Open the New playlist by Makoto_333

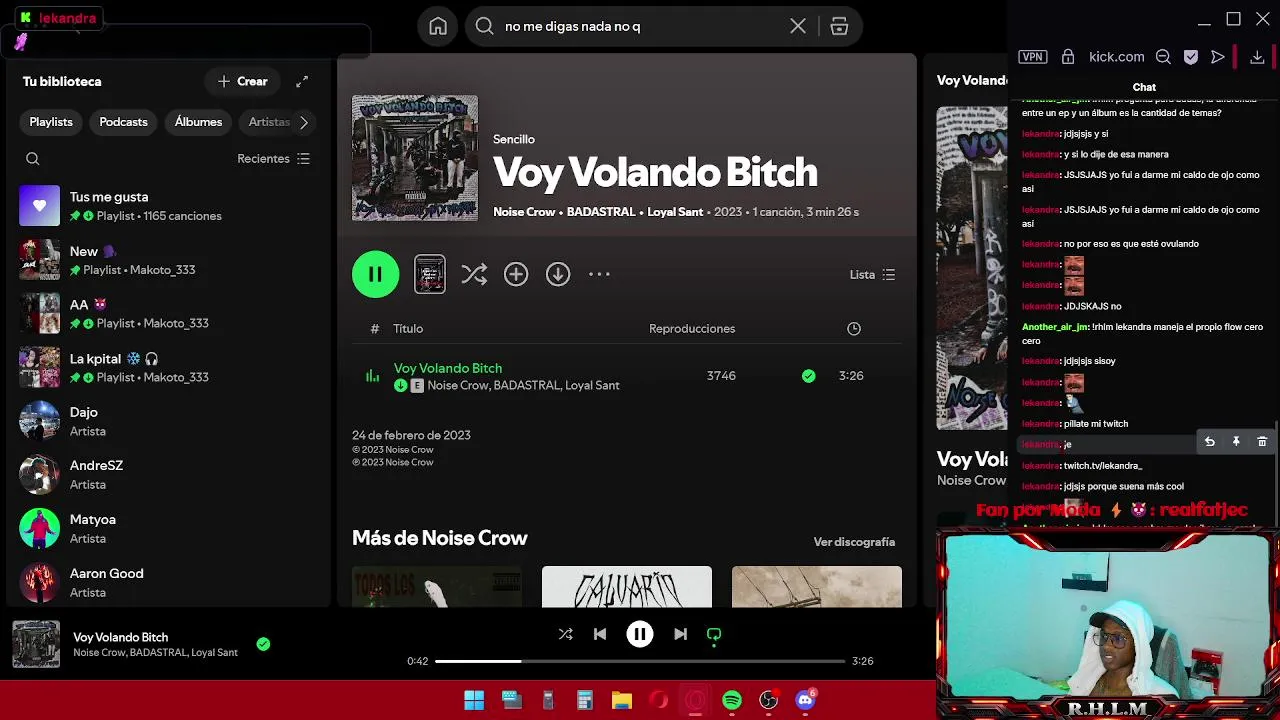click(168, 260)
